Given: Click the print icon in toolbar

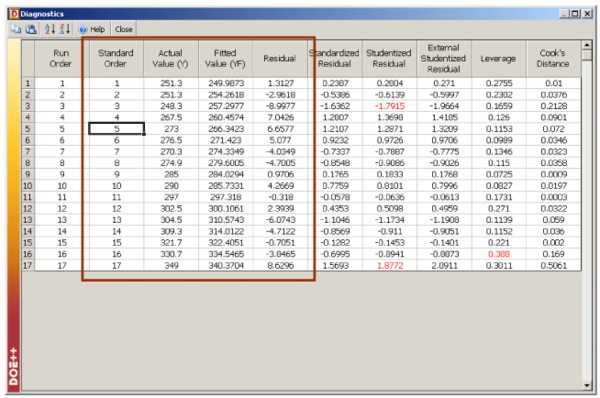Looking at the screenshot, I should click(x=31, y=29).
